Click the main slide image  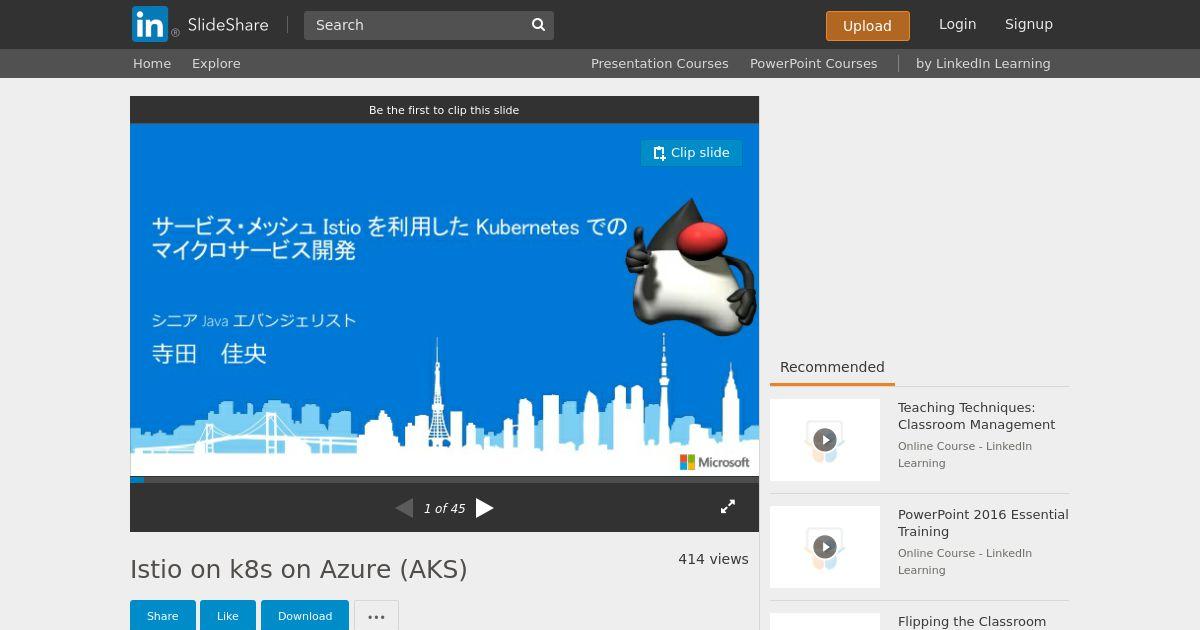(x=444, y=299)
